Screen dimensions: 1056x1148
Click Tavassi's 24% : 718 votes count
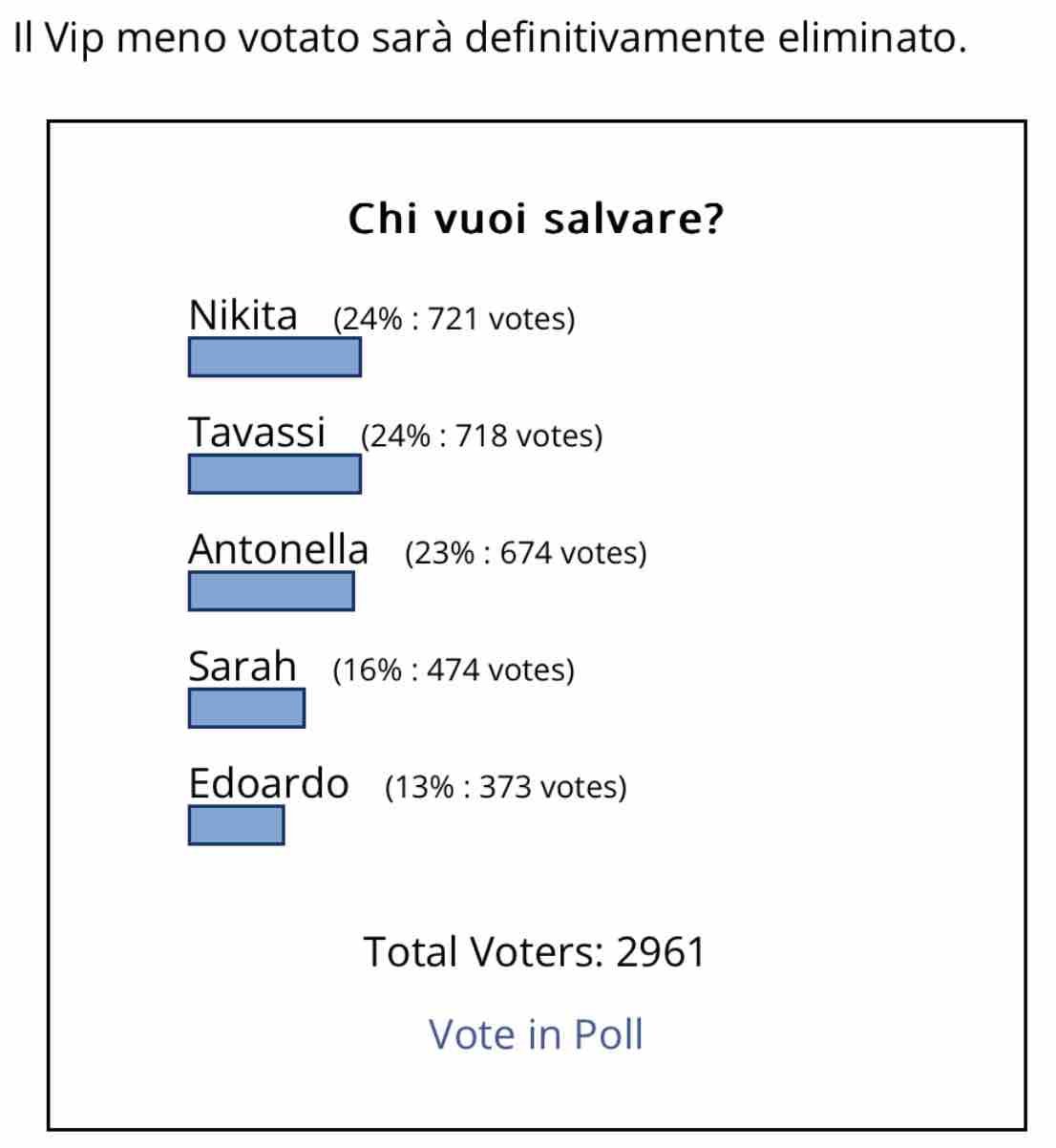click(482, 436)
